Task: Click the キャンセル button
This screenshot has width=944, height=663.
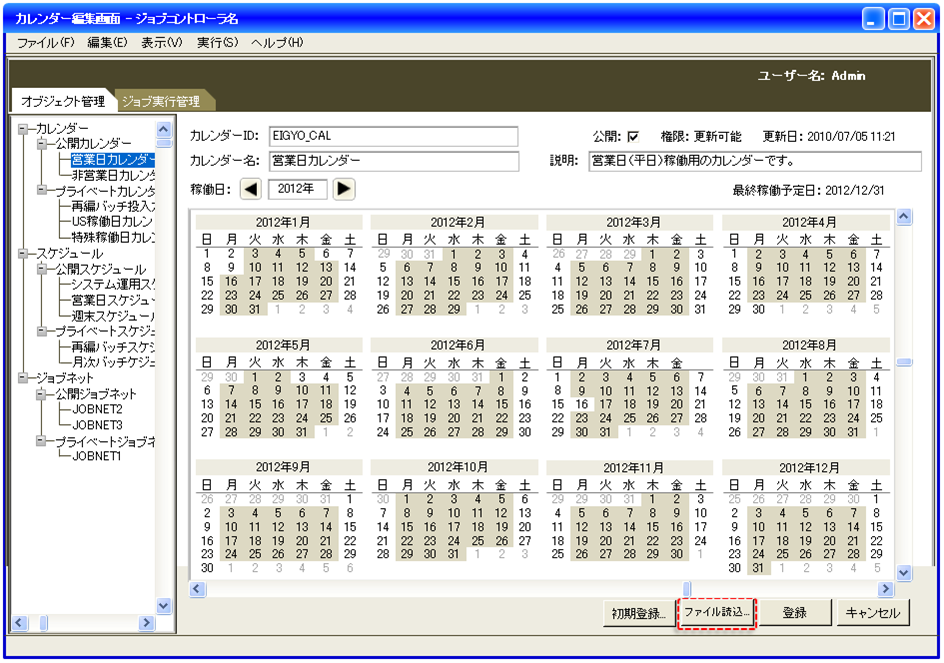Action: (x=873, y=614)
